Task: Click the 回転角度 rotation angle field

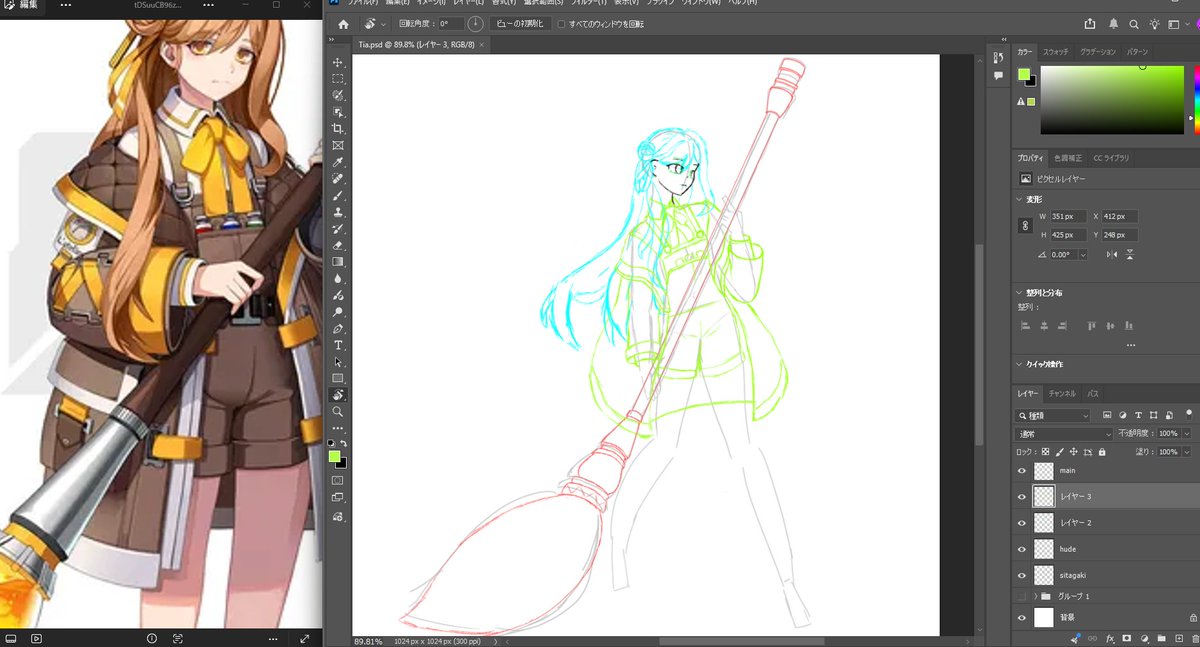Action: point(450,23)
